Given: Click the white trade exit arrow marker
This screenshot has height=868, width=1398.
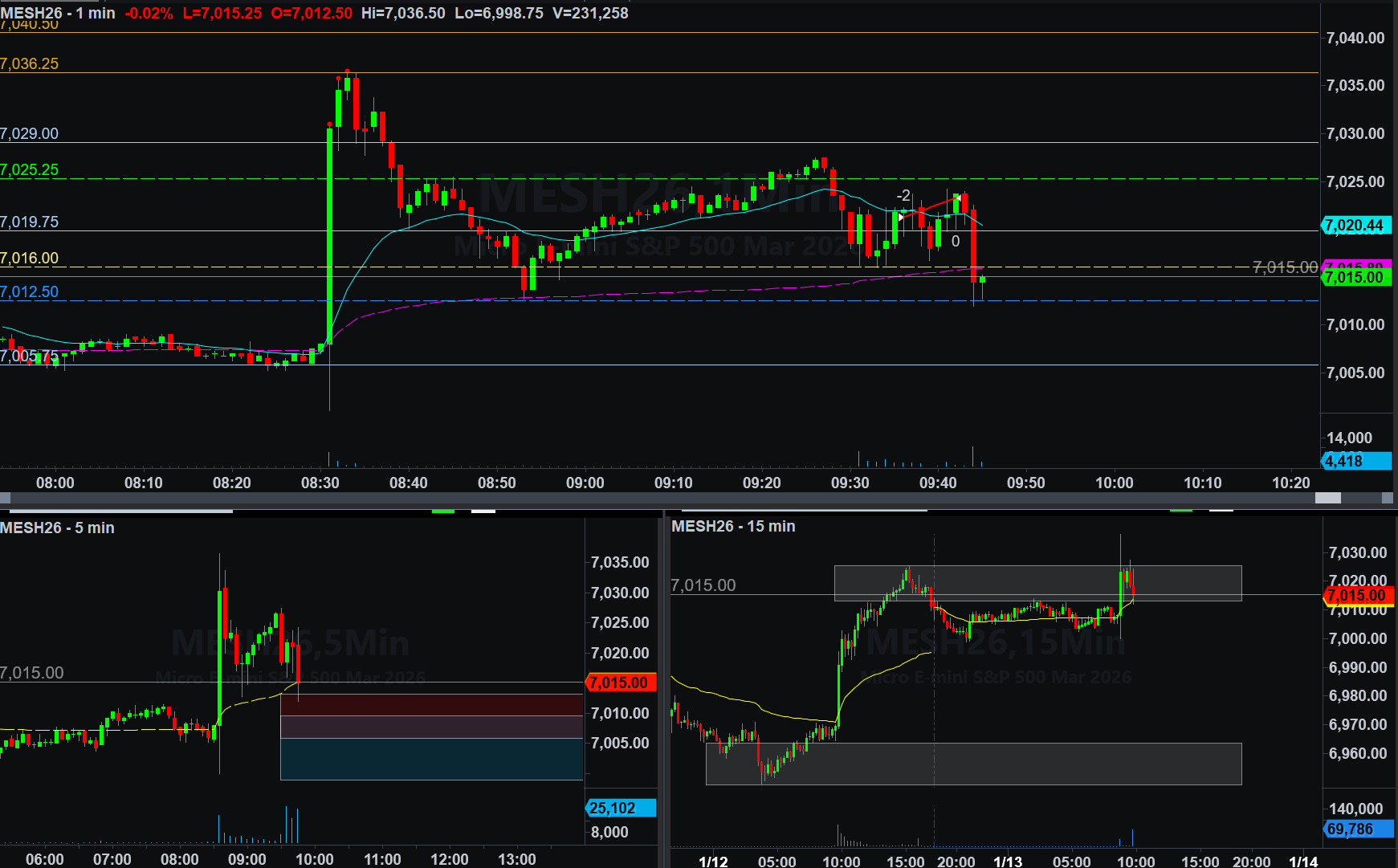Looking at the screenshot, I should pos(957,198).
